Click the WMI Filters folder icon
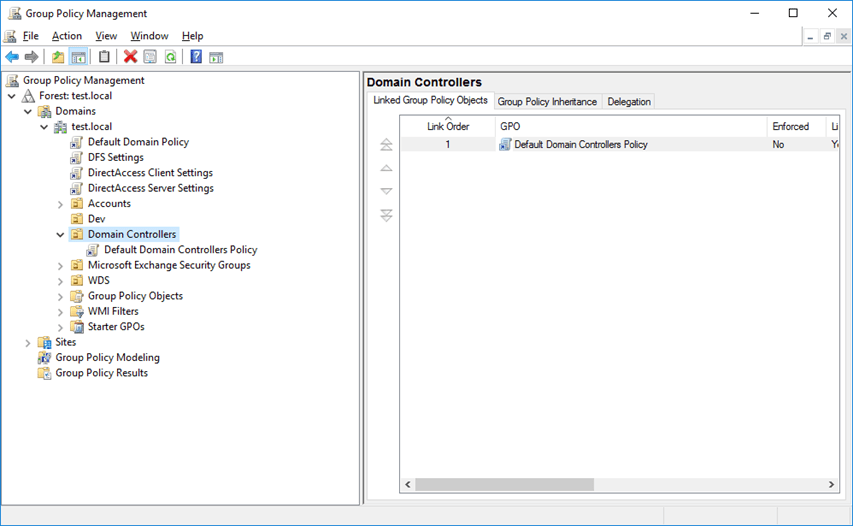Screen dimensions: 853x526 coord(77,311)
